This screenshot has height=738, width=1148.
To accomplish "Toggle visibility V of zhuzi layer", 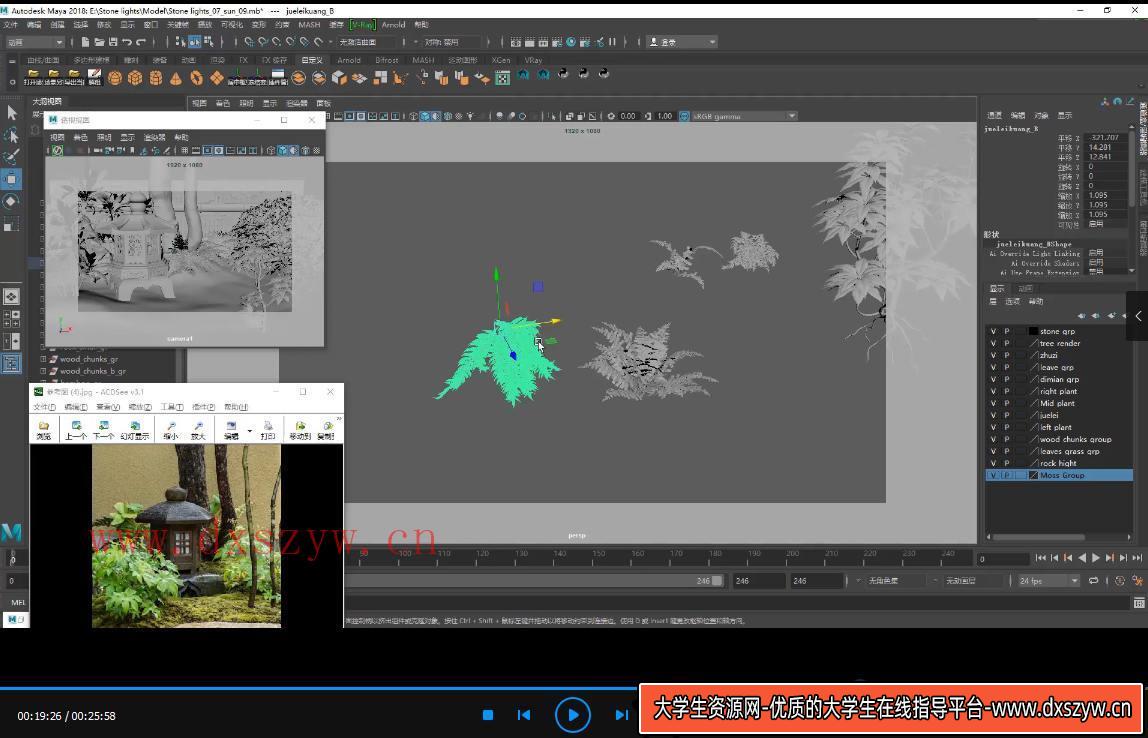I will coord(994,355).
